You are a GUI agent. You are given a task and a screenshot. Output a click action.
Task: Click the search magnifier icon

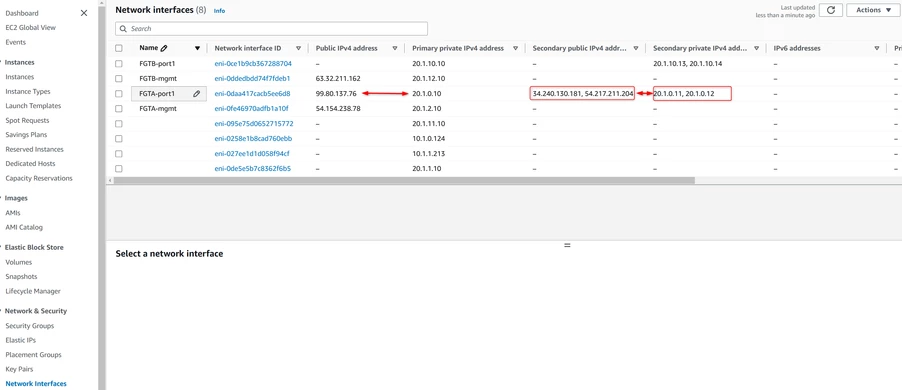(x=123, y=29)
